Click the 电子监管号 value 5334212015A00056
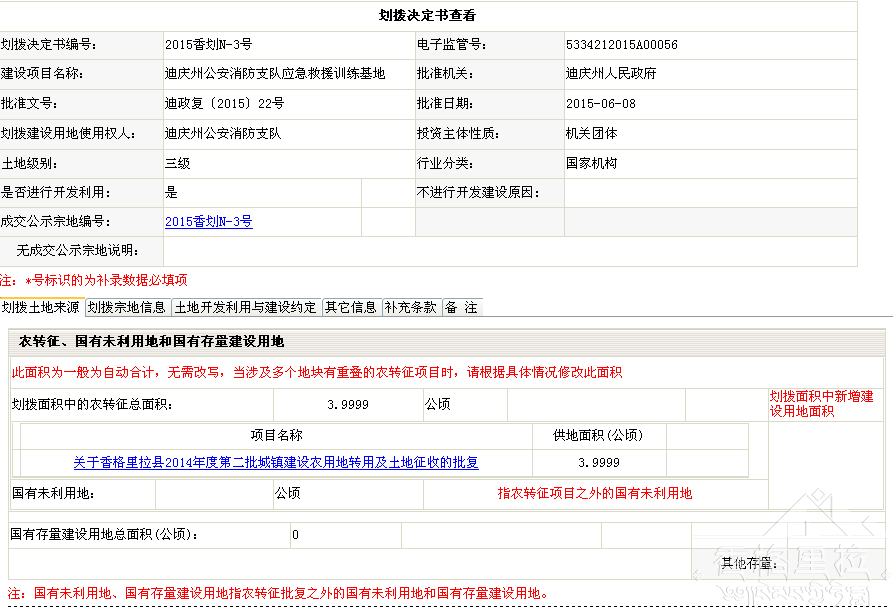 tap(621, 45)
